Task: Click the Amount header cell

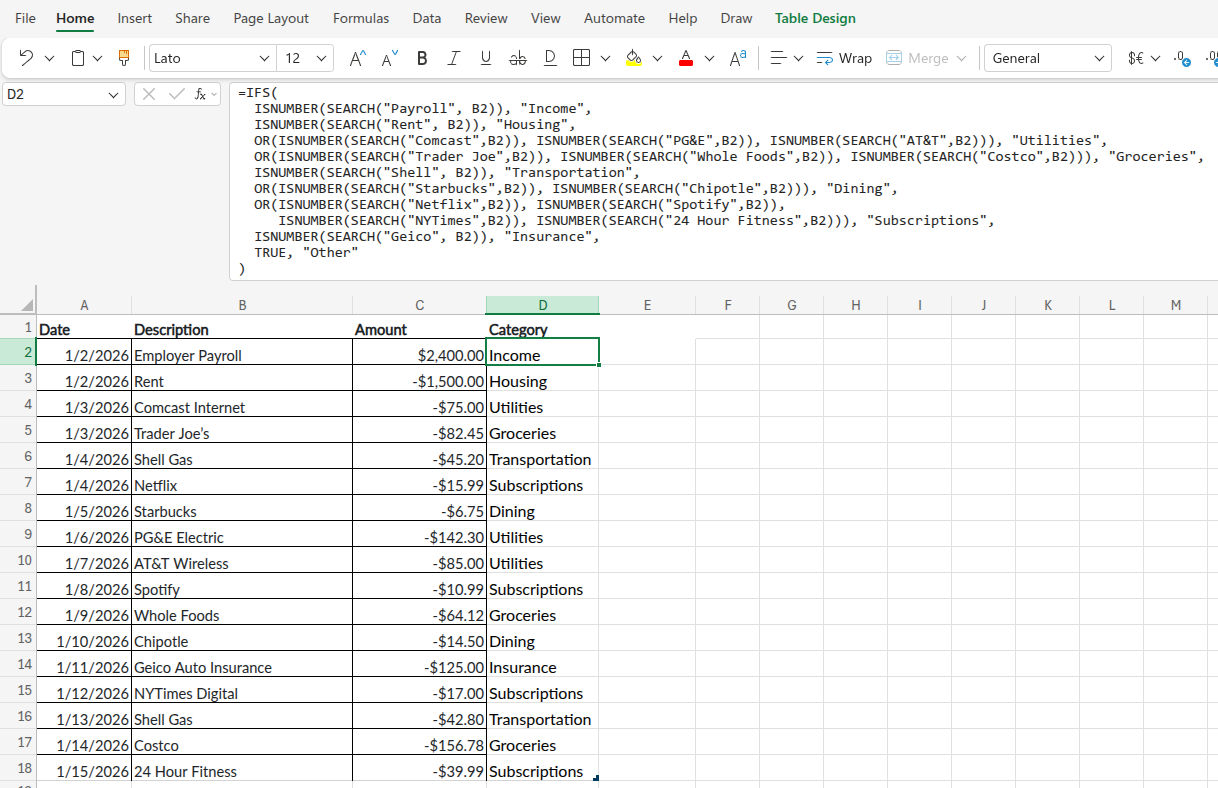Action: point(419,329)
